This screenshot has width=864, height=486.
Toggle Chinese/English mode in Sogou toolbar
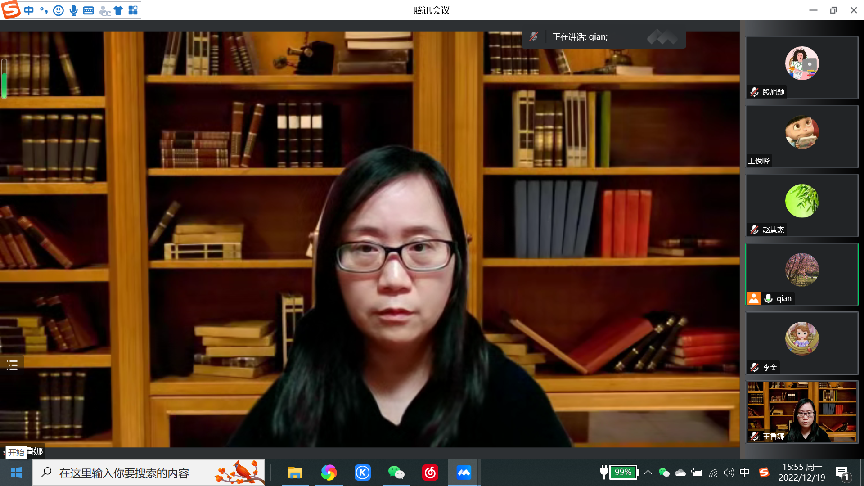[x=29, y=11]
